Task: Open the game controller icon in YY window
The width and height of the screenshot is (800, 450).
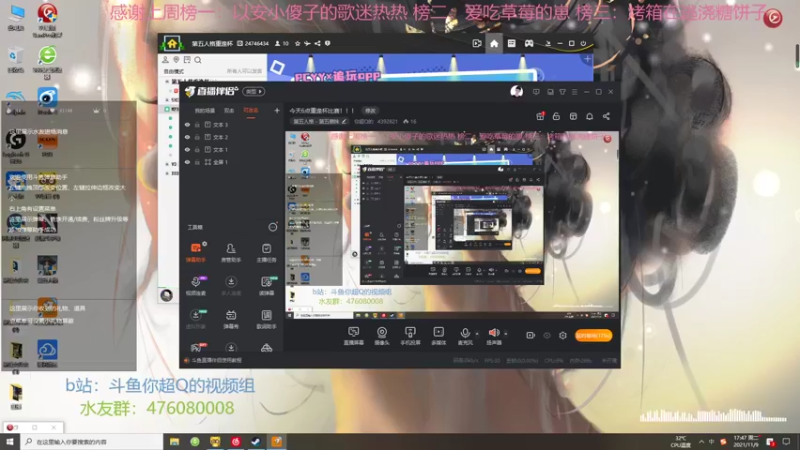Action: pos(529,43)
